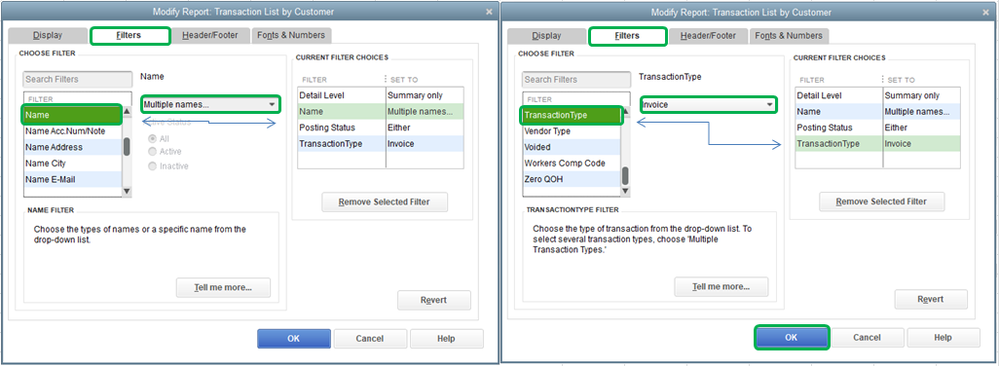The height and width of the screenshot is (366, 999).
Task: Open the Filters tab in left dialog
Action: [130, 36]
